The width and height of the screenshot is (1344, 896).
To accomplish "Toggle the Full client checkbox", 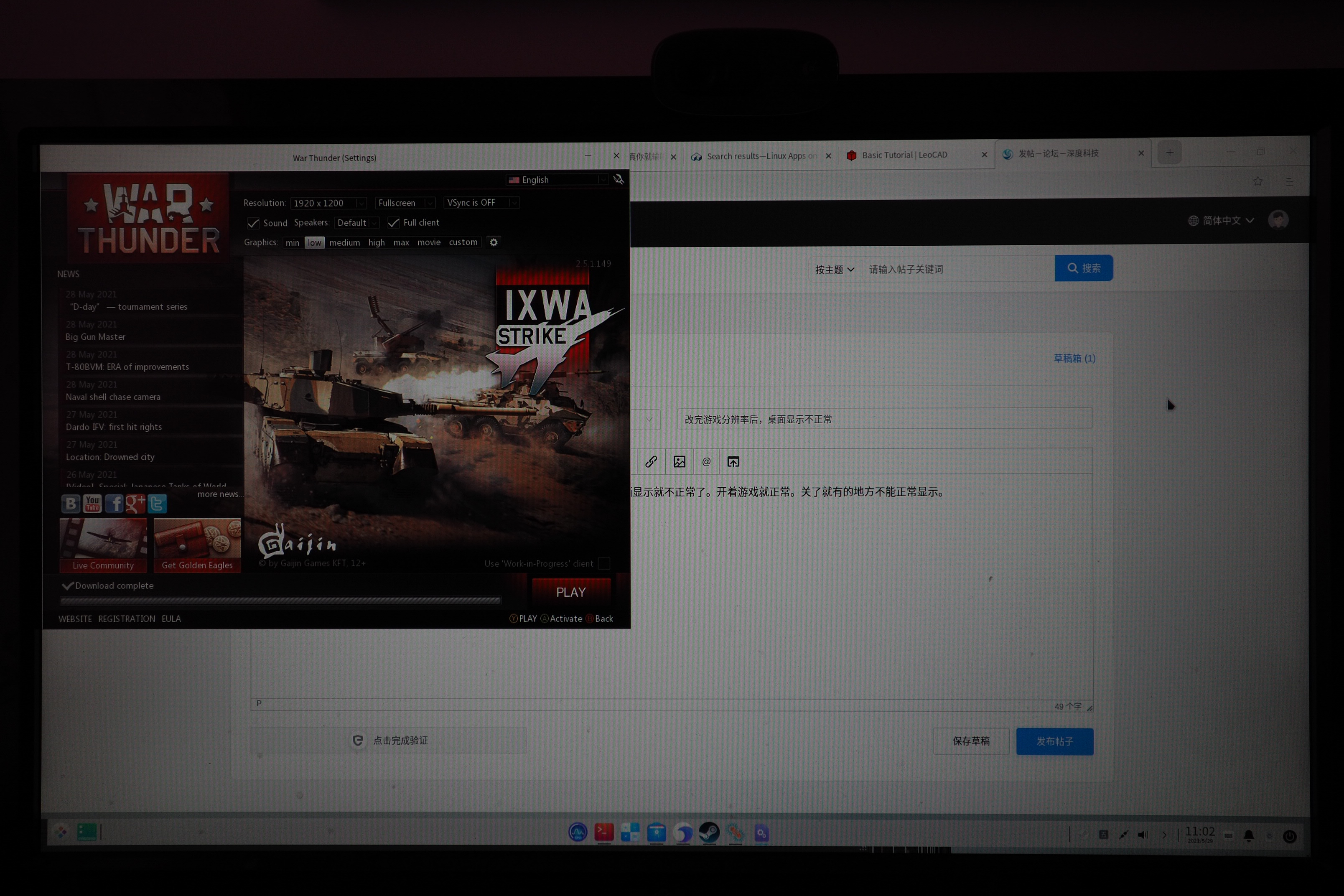I will click(393, 223).
